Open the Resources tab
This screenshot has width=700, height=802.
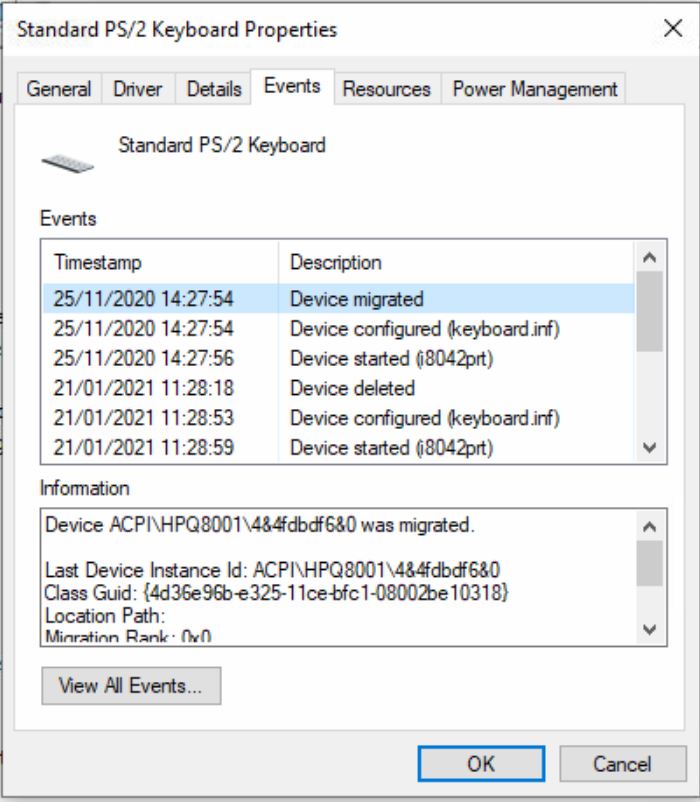pyautogui.click(x=387, y=89)
